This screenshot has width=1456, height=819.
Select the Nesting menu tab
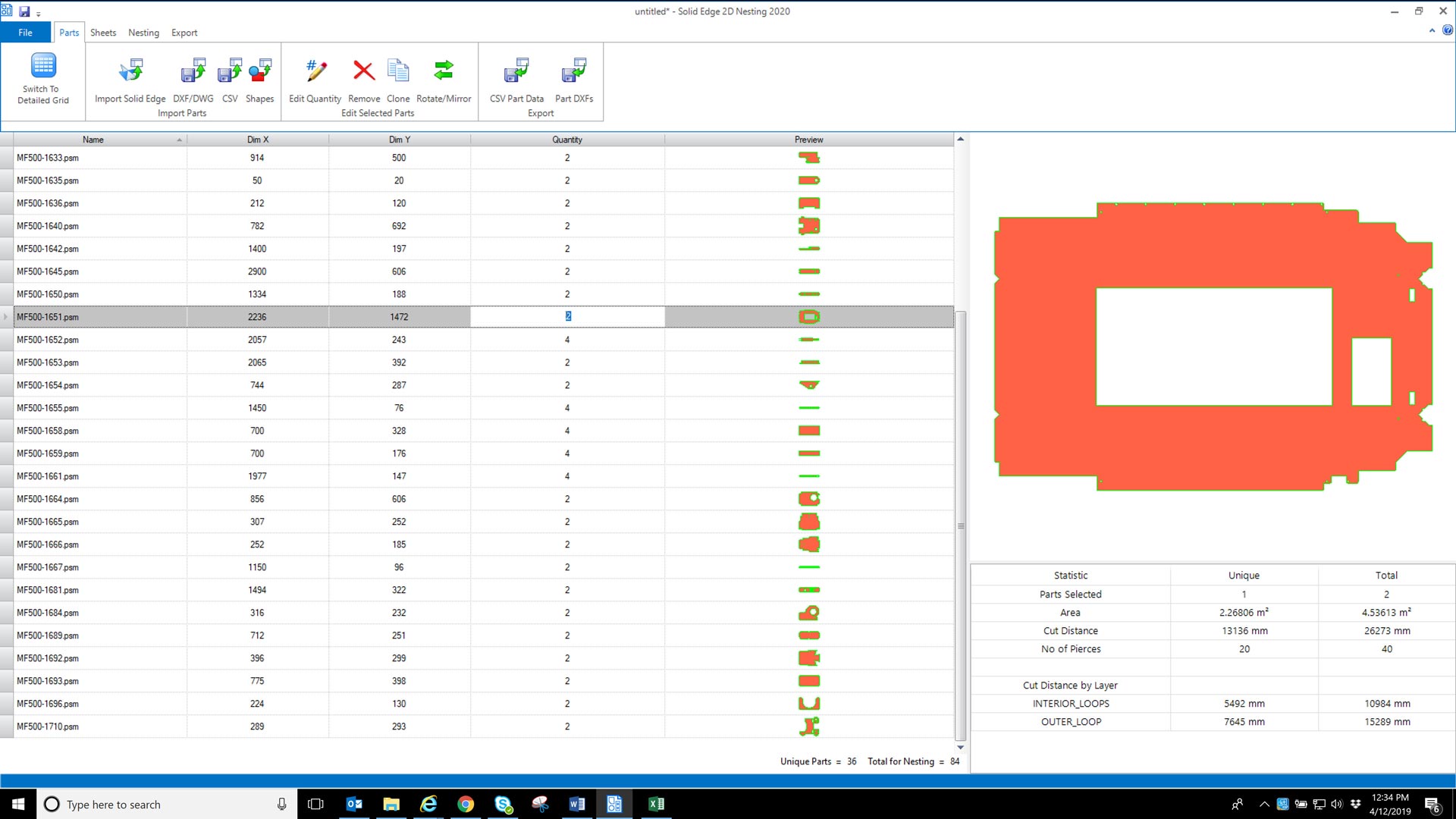[x=143, y=32]
